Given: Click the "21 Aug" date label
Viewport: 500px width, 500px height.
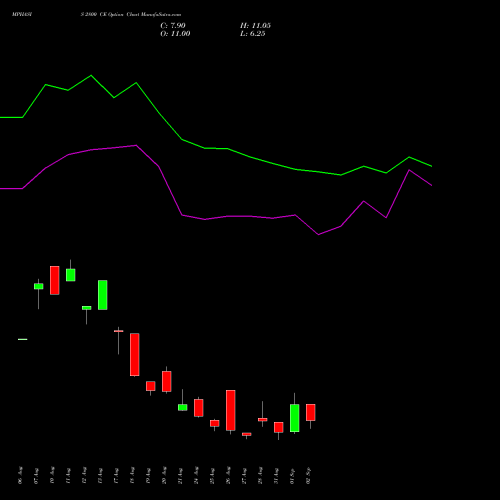Looking at the screenshot, I should [180, 476].
